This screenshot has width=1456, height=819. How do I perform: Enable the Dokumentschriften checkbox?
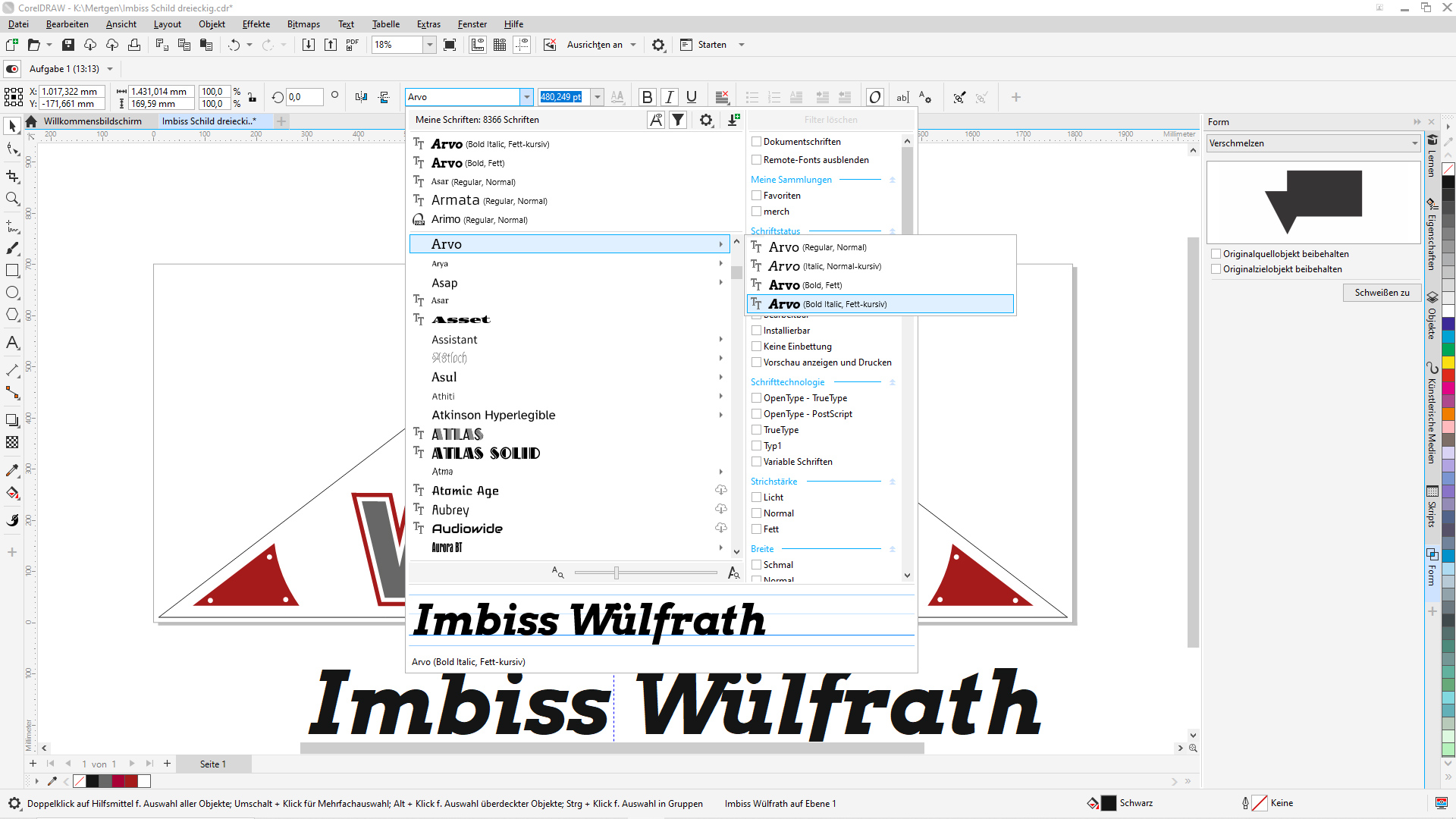click(756, 142)
